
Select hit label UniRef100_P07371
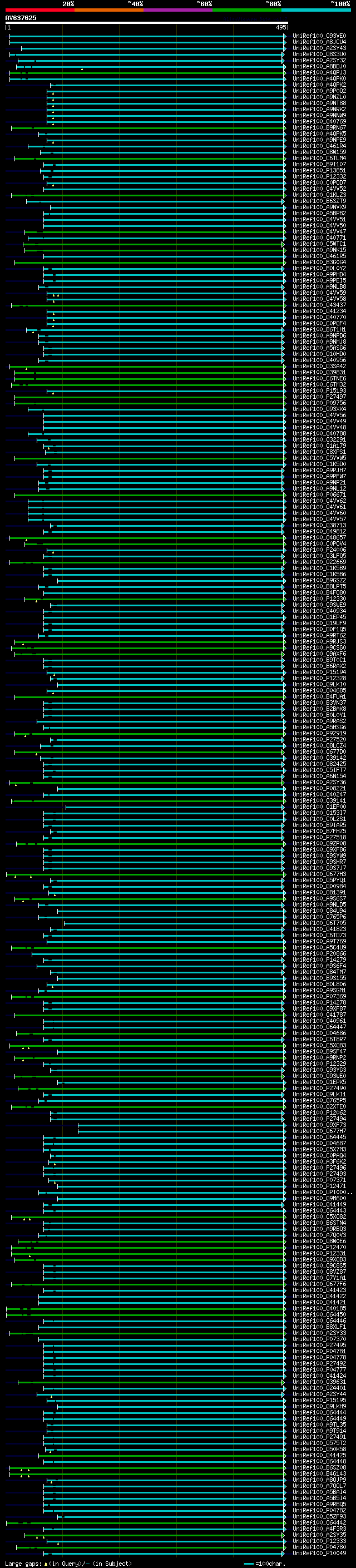(x=319, y=1180)
